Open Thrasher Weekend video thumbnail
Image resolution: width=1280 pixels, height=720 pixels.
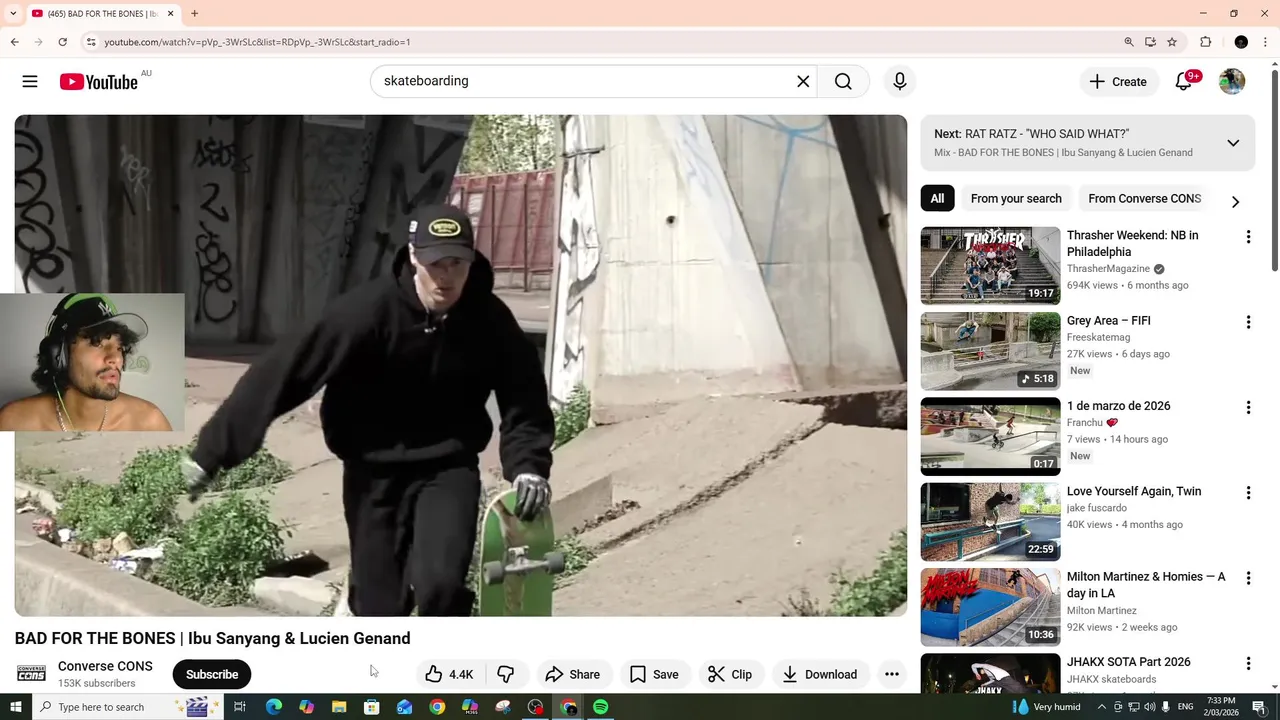990,265
